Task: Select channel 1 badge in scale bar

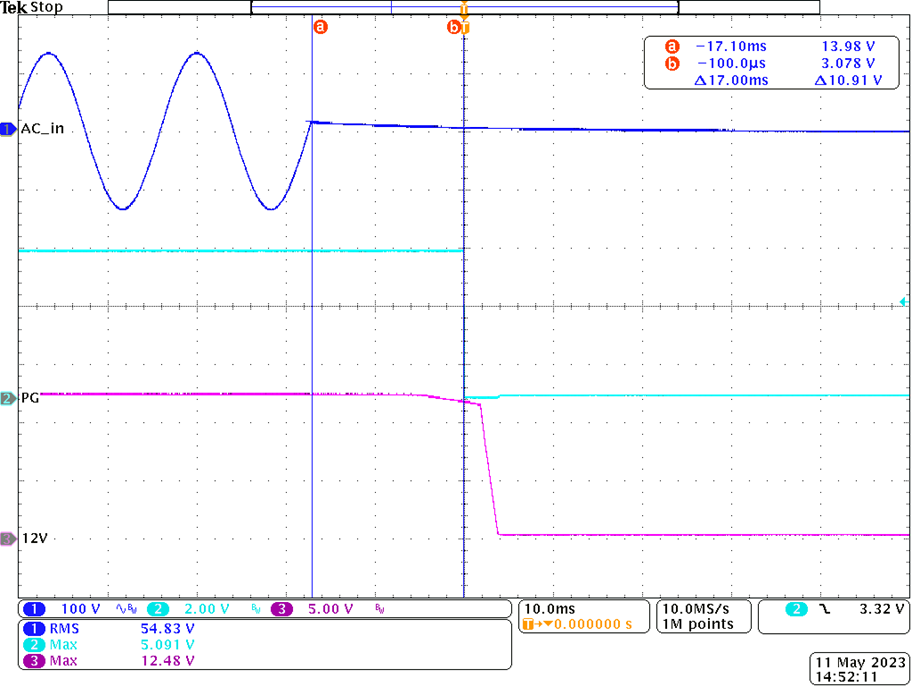Action: coord(34,609)
